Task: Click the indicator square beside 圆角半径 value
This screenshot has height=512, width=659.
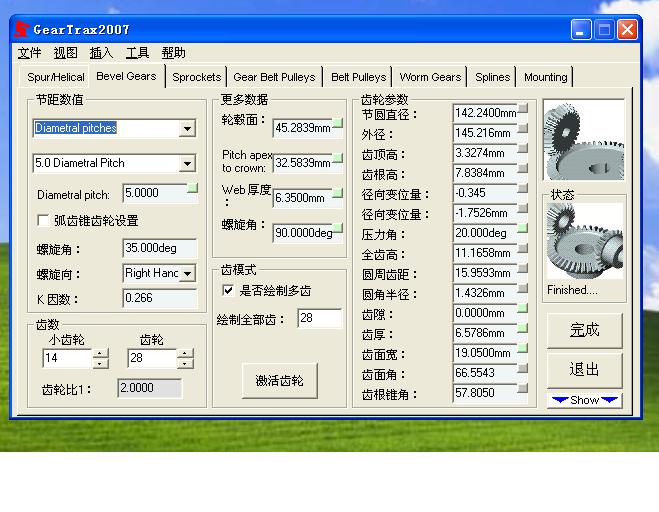Action: [522, 288]
